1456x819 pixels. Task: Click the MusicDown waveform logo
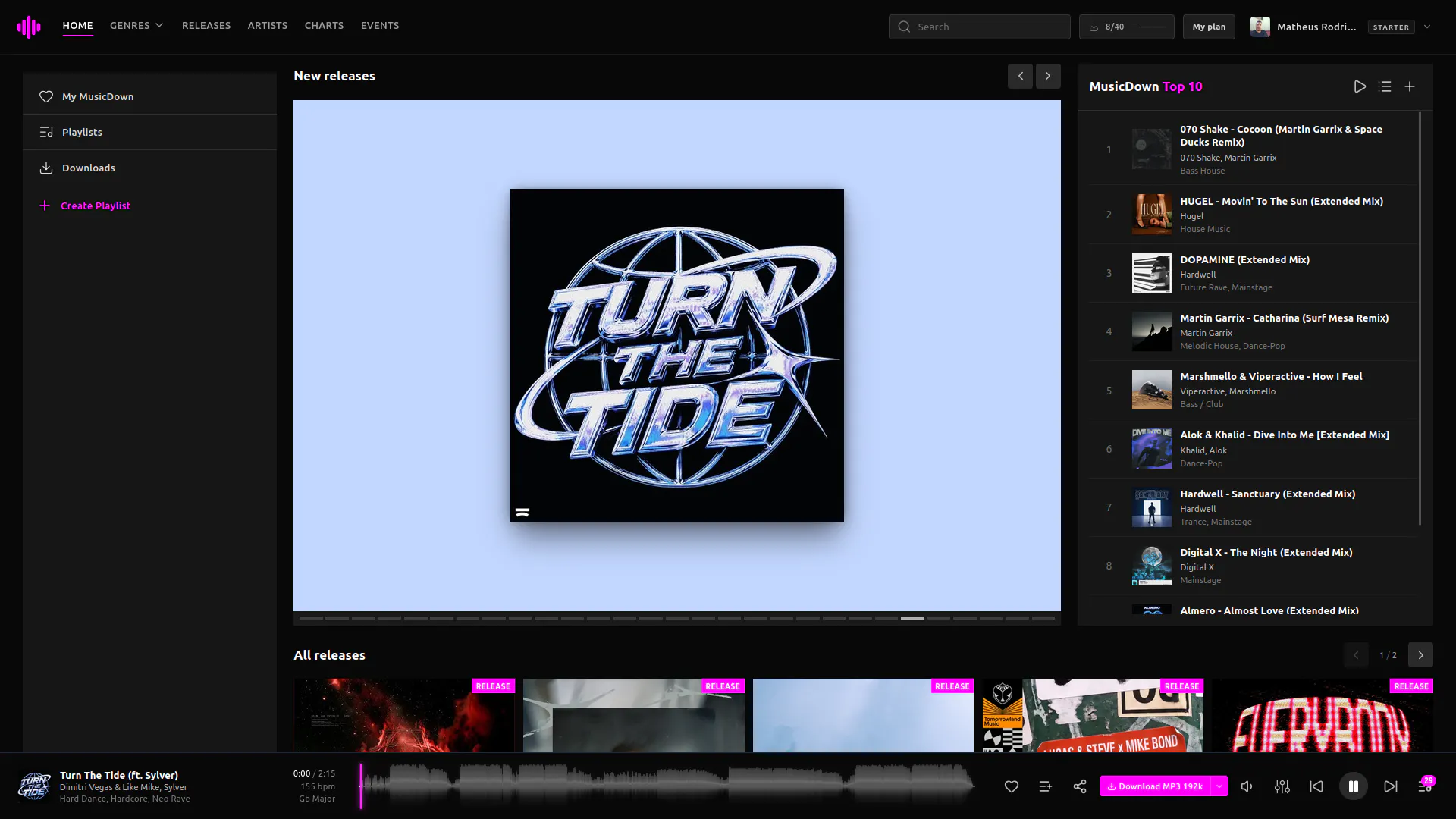[x=29, y=27]
